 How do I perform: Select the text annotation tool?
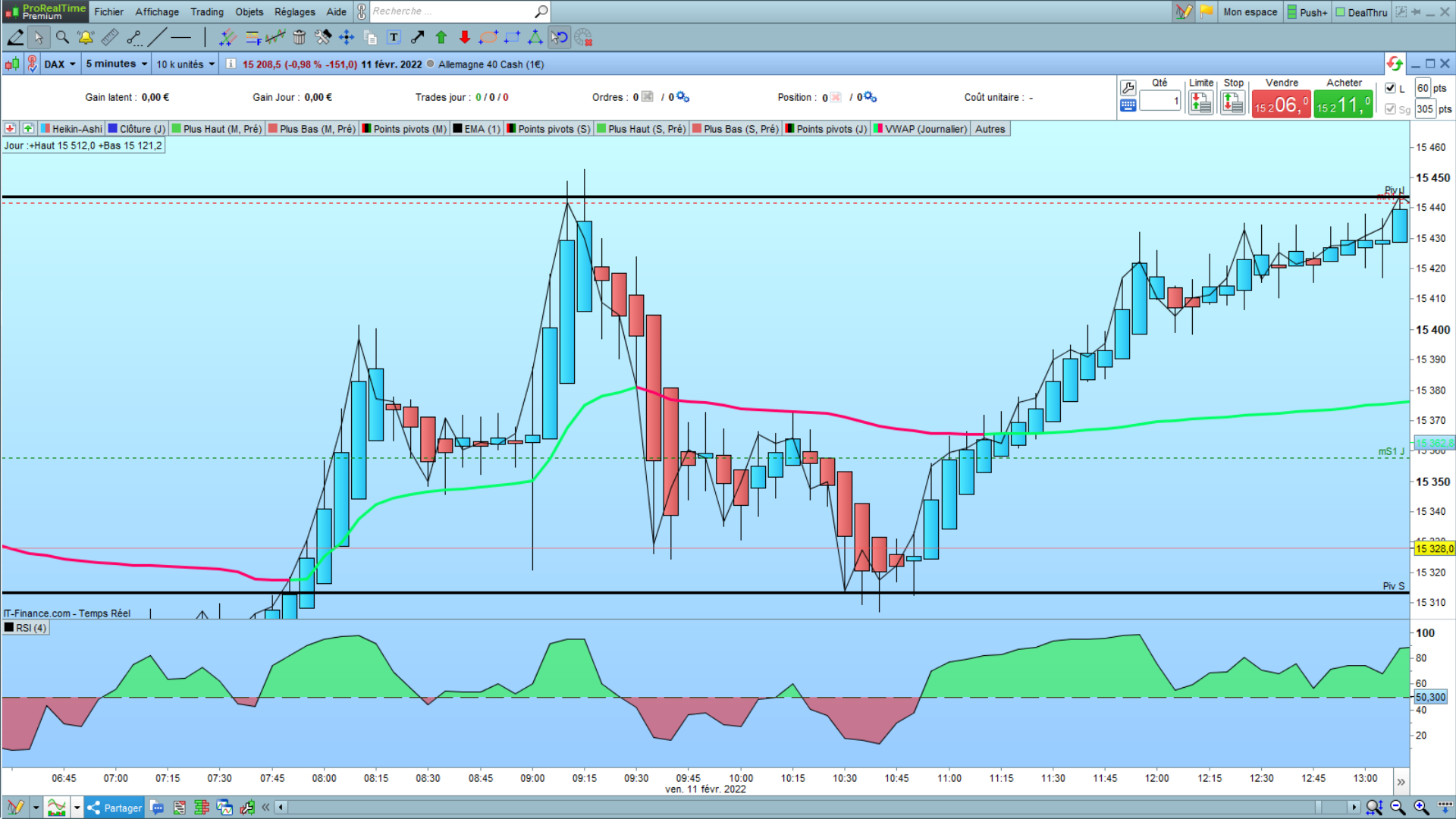394,37
